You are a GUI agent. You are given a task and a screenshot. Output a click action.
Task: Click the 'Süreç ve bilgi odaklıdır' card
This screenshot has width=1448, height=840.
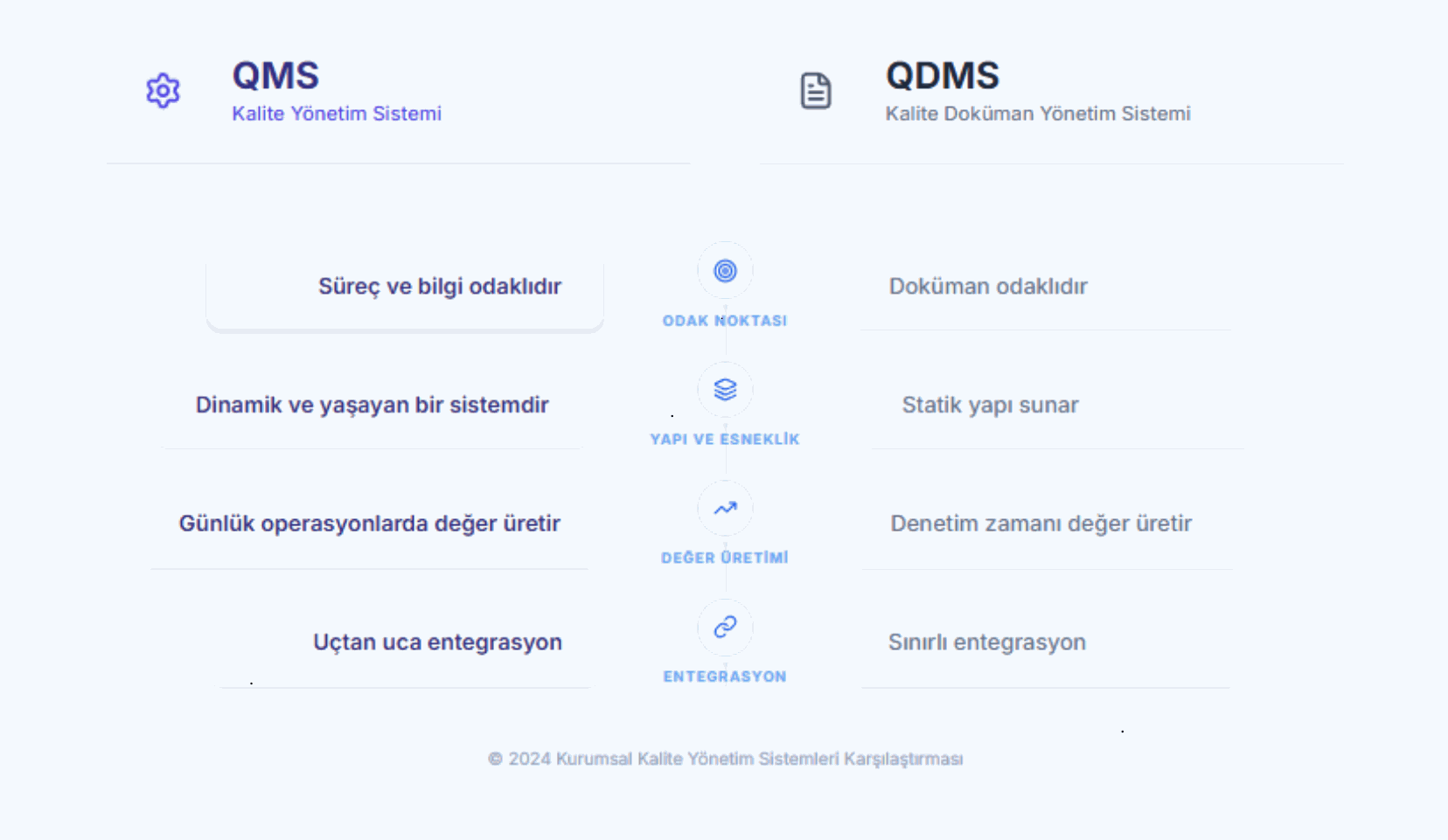(440, 286)
